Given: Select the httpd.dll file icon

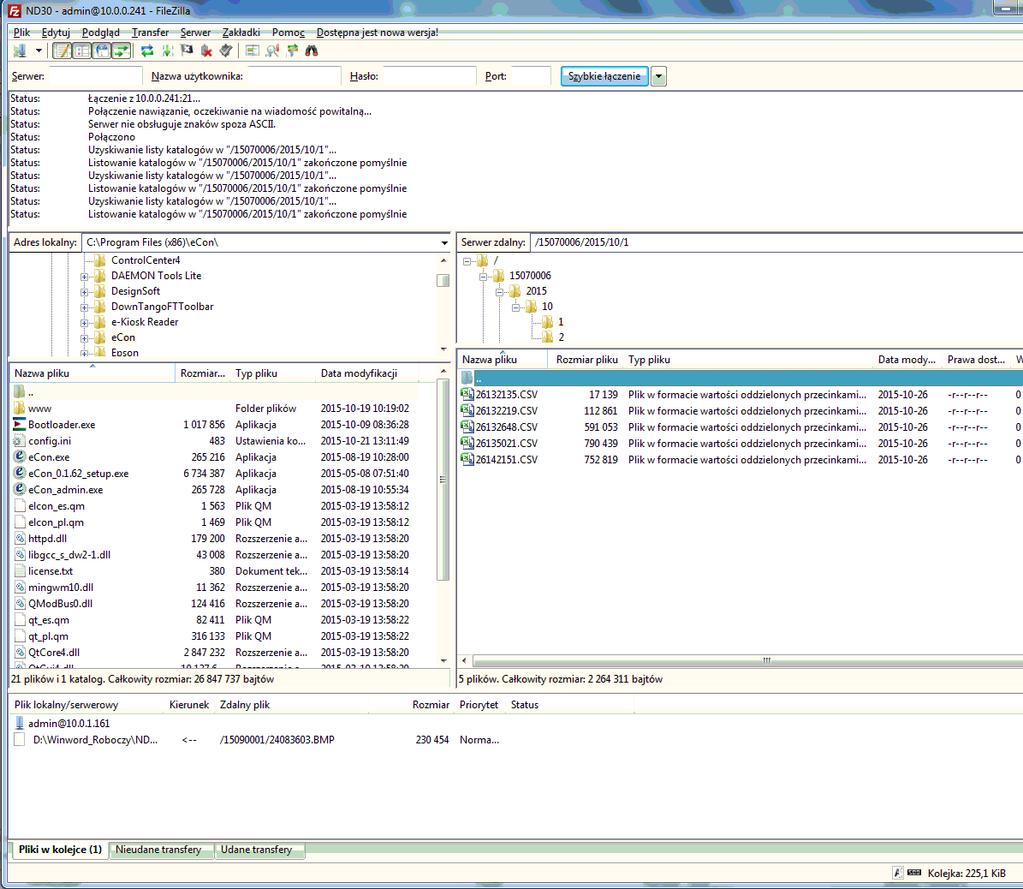Looking at the screenshot, I should click(20, 538).
